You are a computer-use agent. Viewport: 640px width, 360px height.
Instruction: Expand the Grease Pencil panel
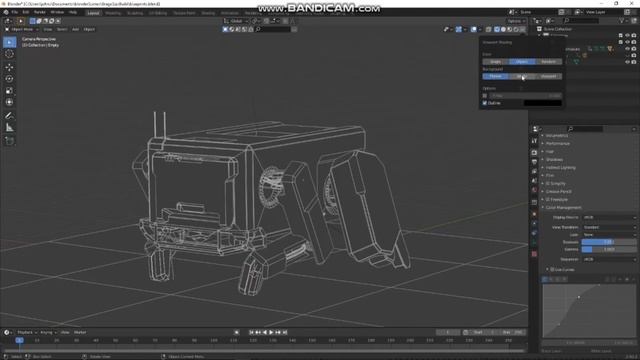point(558,191)
